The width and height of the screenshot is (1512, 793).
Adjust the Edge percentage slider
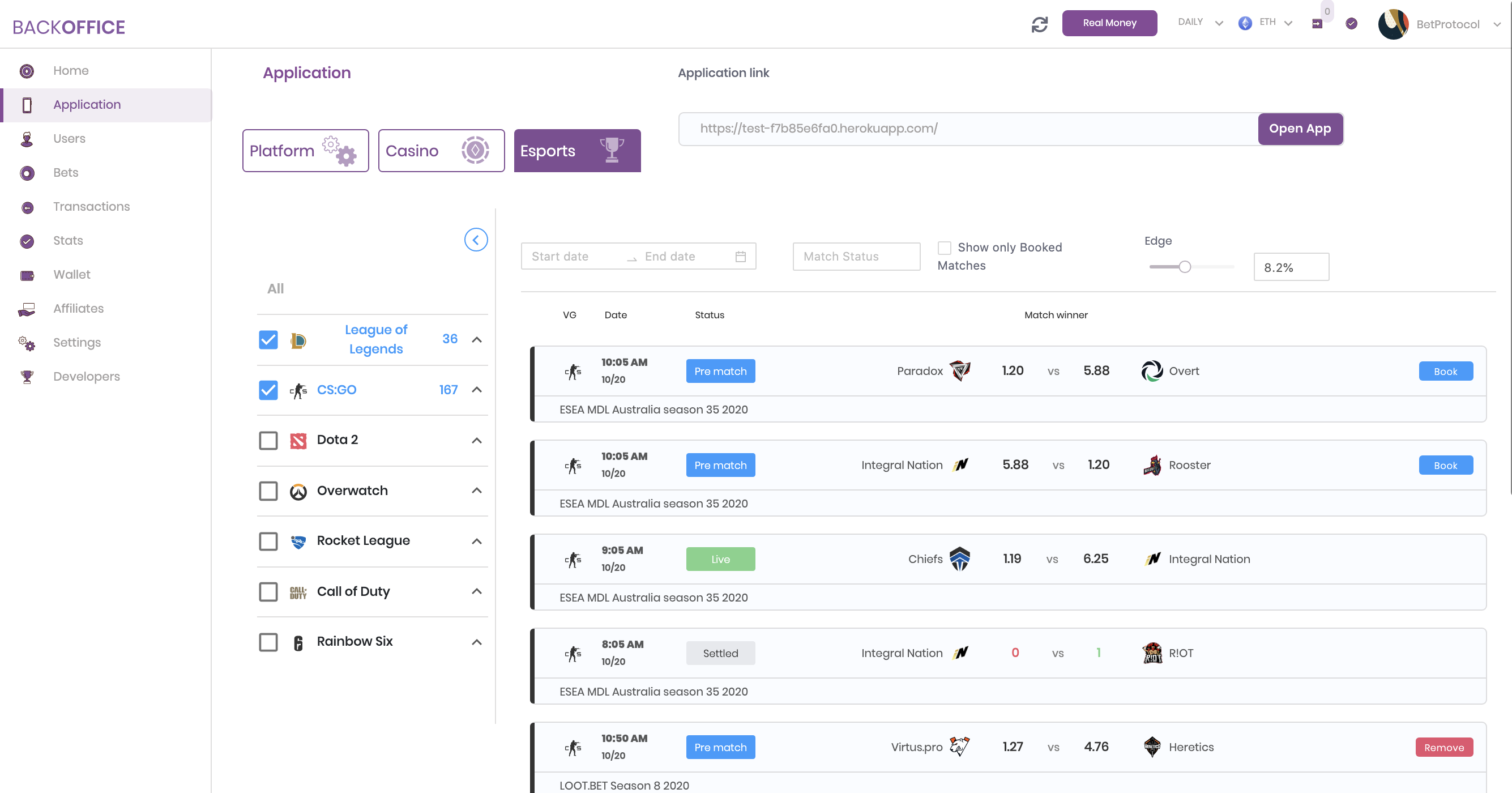pyautogui.click(x=1185, y=266)
